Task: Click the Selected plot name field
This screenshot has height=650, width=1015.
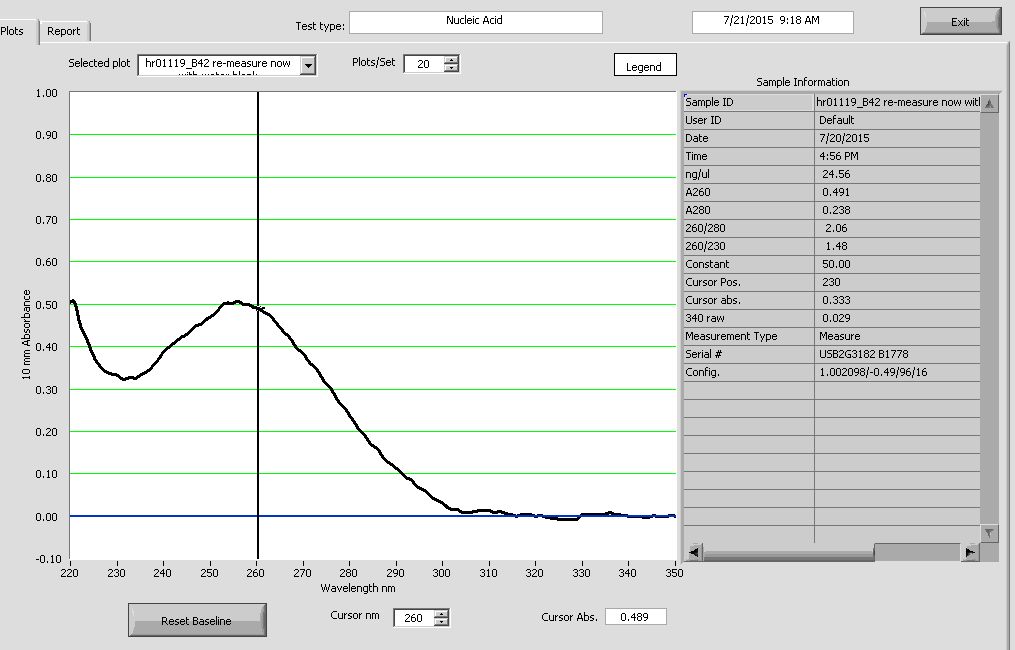Action: [x=218, y=64]
